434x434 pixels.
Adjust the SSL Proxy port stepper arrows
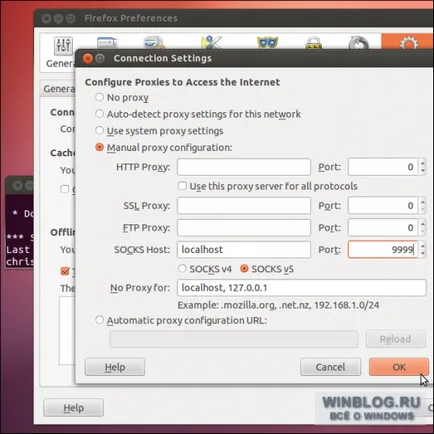click(x=423, y=205)
